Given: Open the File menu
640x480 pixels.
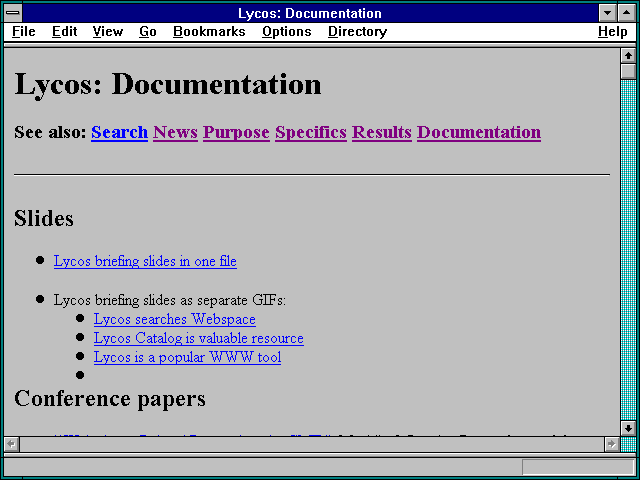Looking at the screenshot, I should coord(24,31).
